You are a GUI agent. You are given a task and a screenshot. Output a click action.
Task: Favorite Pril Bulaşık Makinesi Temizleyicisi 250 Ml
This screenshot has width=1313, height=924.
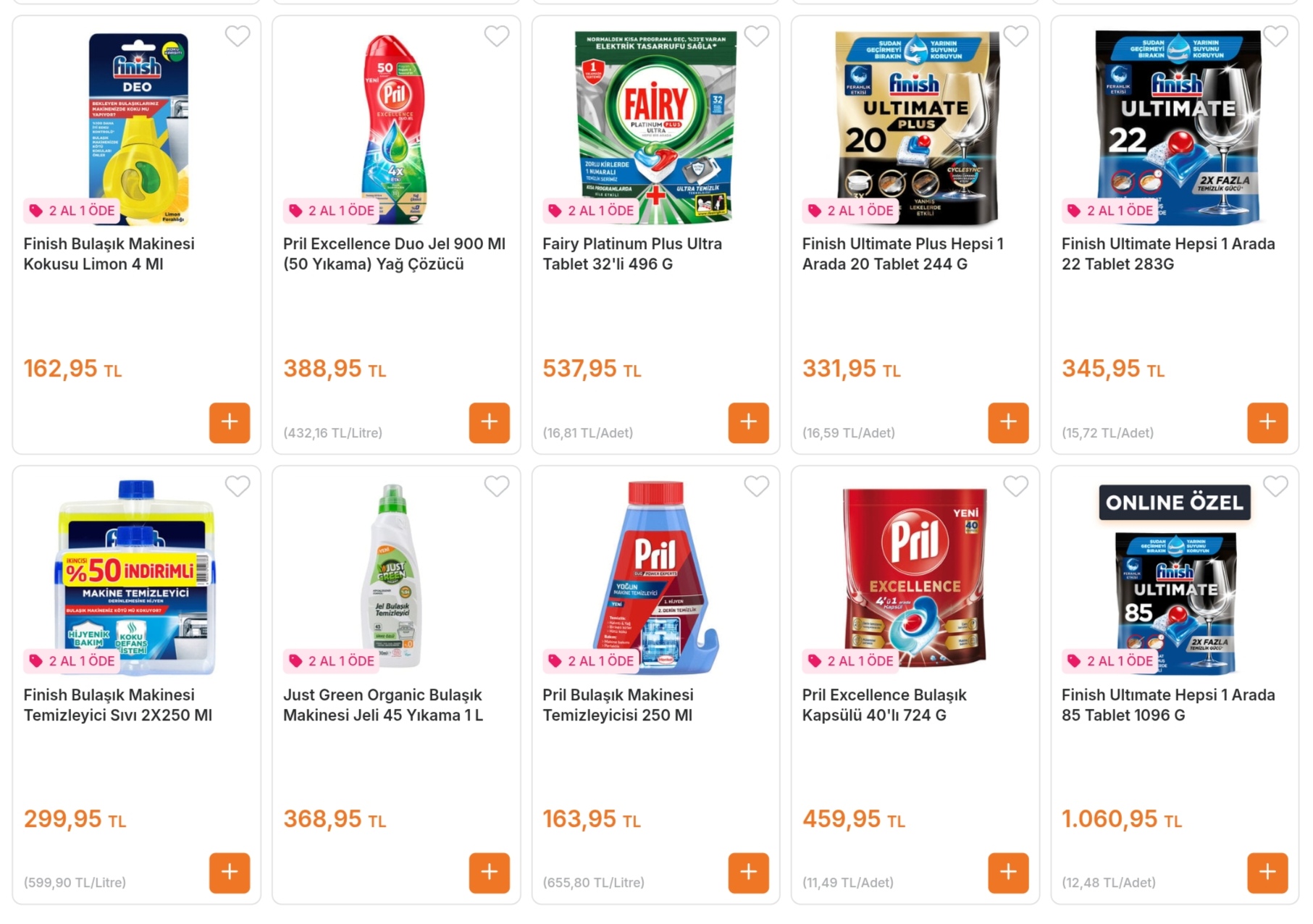tap(756, 487)
